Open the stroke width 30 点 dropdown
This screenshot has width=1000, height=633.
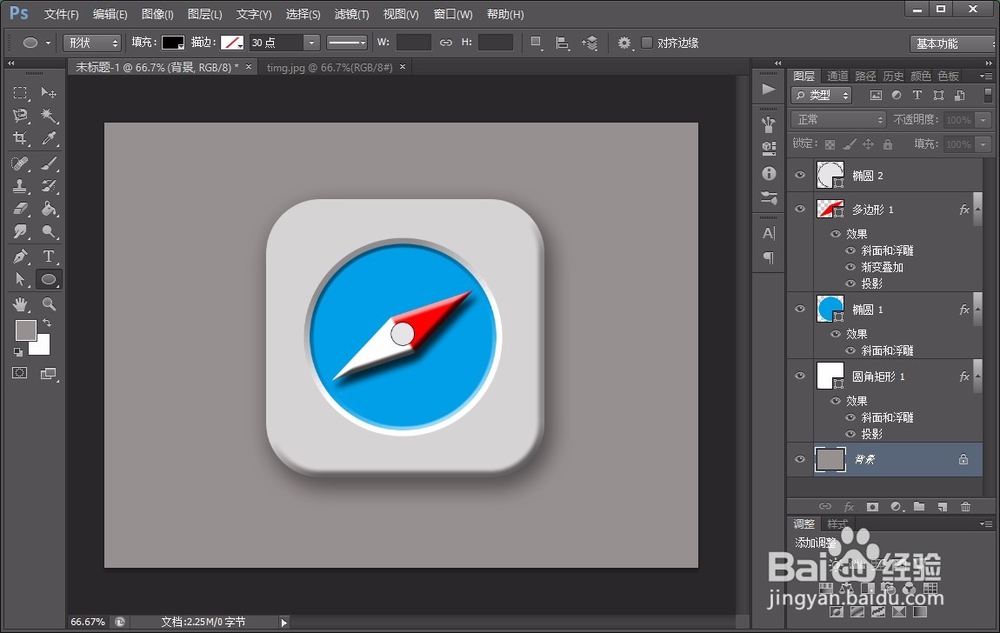click(x=311, y=43)
